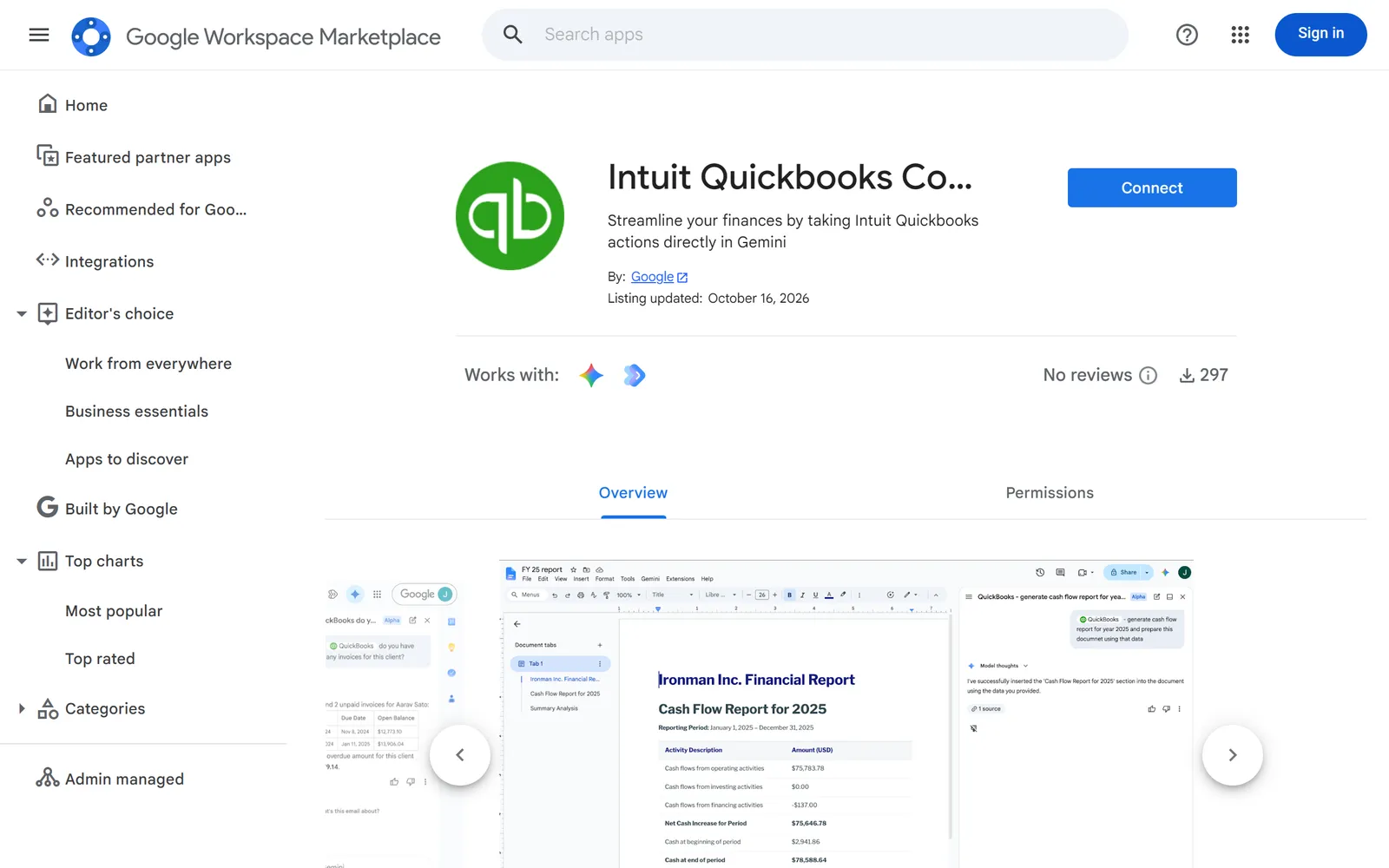Open the Google developer link
Viewport: 1389px width, 868px height.
(659, 277)
